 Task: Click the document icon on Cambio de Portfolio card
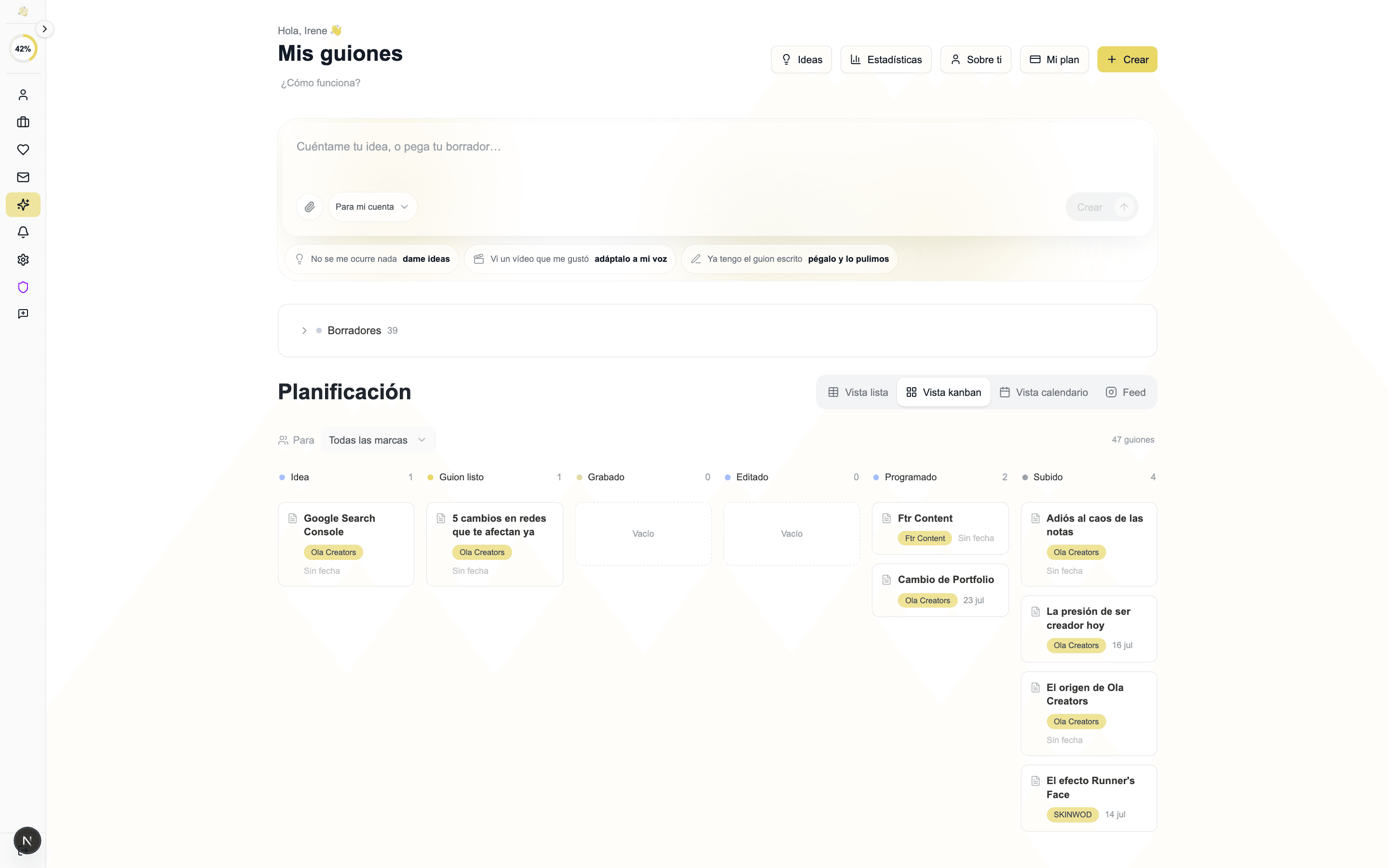[x=887, y=580]
